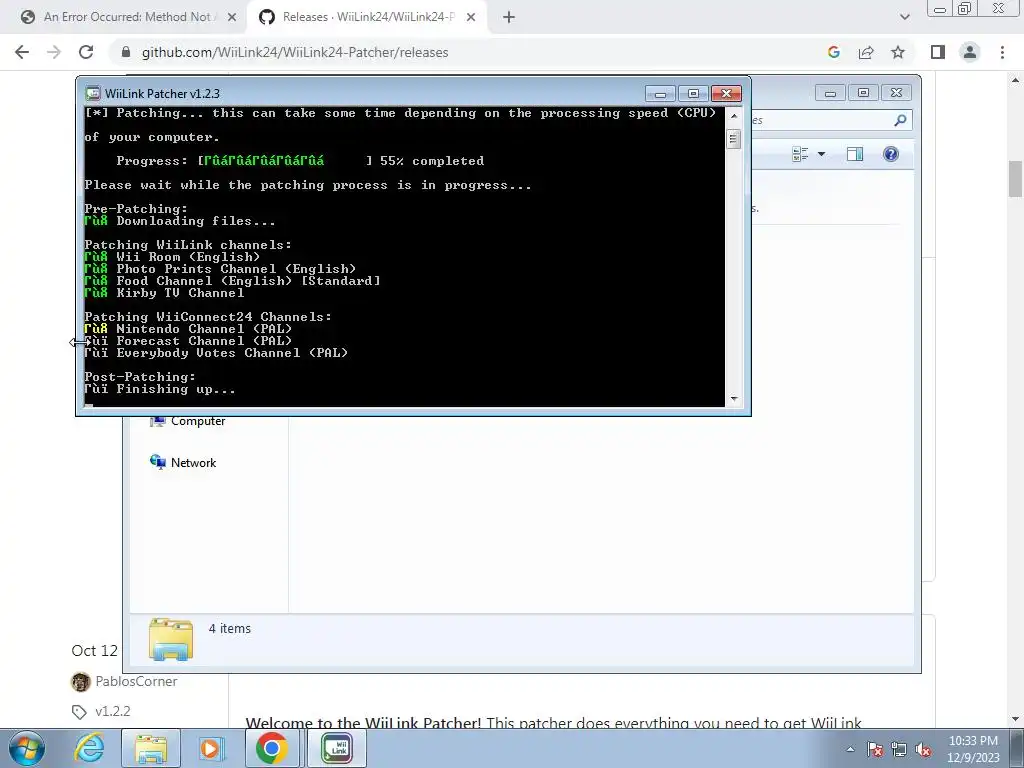Close the 'An Error Occurred' tab
This screenshot has height=768, width=1024.
(x=232, y=17)
